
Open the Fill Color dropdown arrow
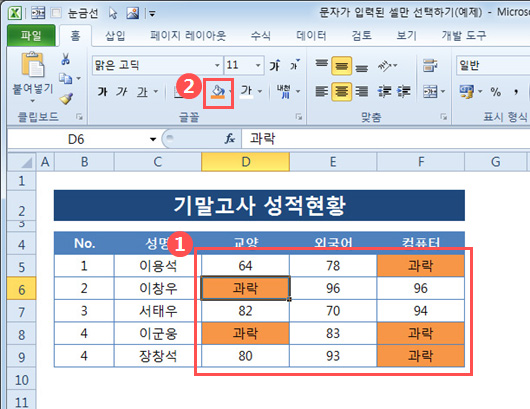point(230,91)
